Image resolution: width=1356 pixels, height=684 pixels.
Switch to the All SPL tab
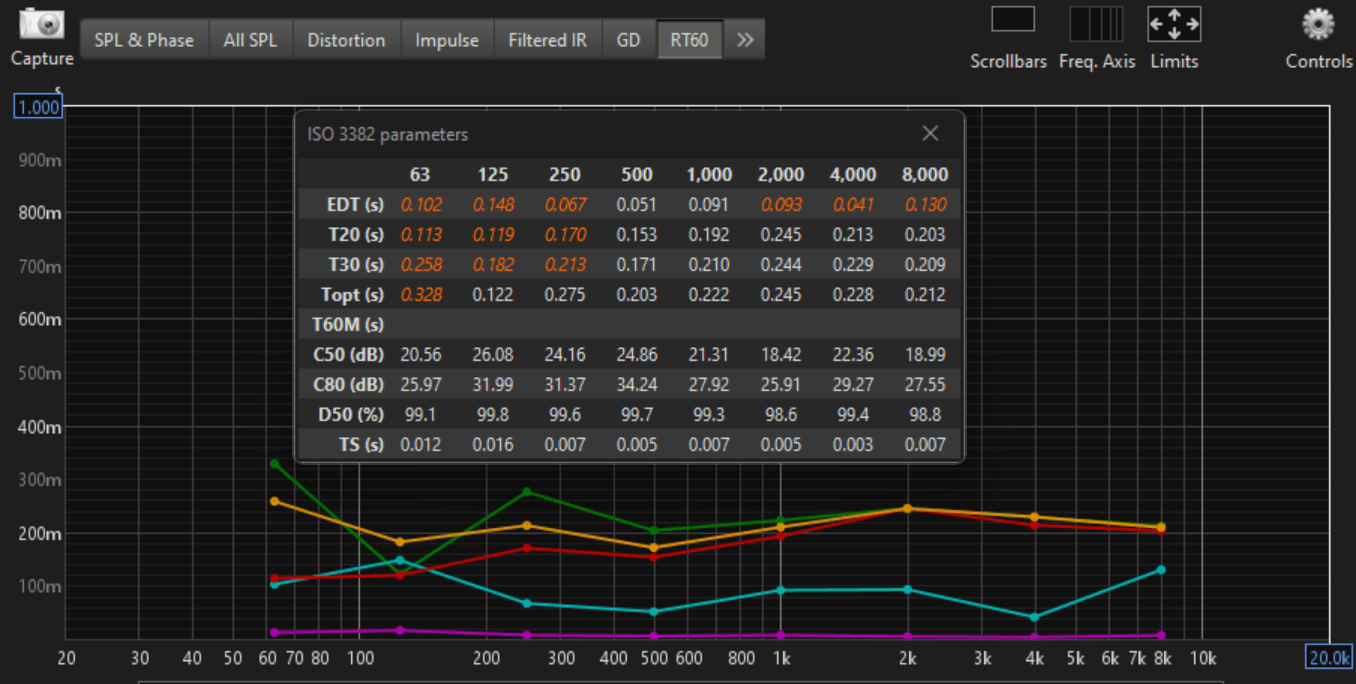(x=250, y=40)
